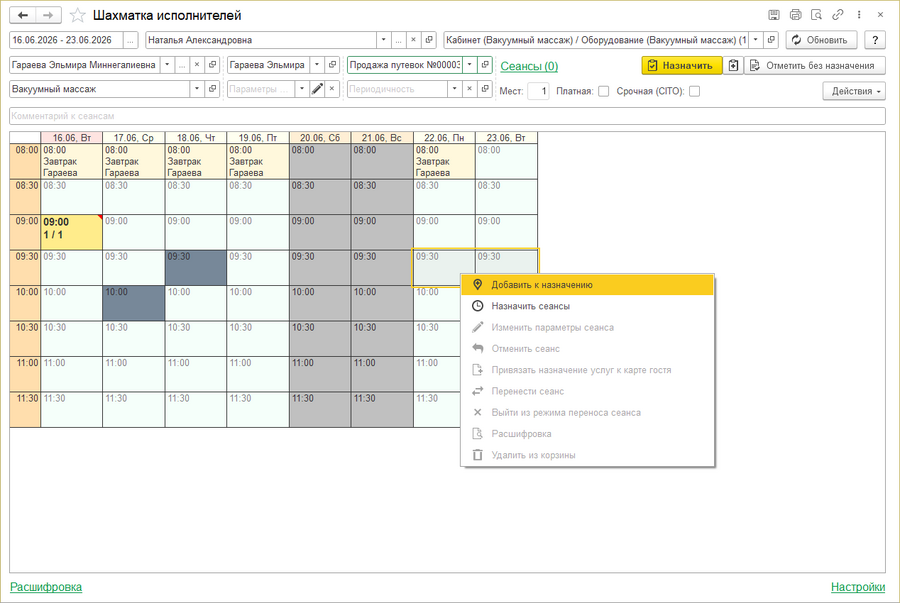Tick the Срочная (CITO) checkbox
900x603 pixels.
(695, 91)
